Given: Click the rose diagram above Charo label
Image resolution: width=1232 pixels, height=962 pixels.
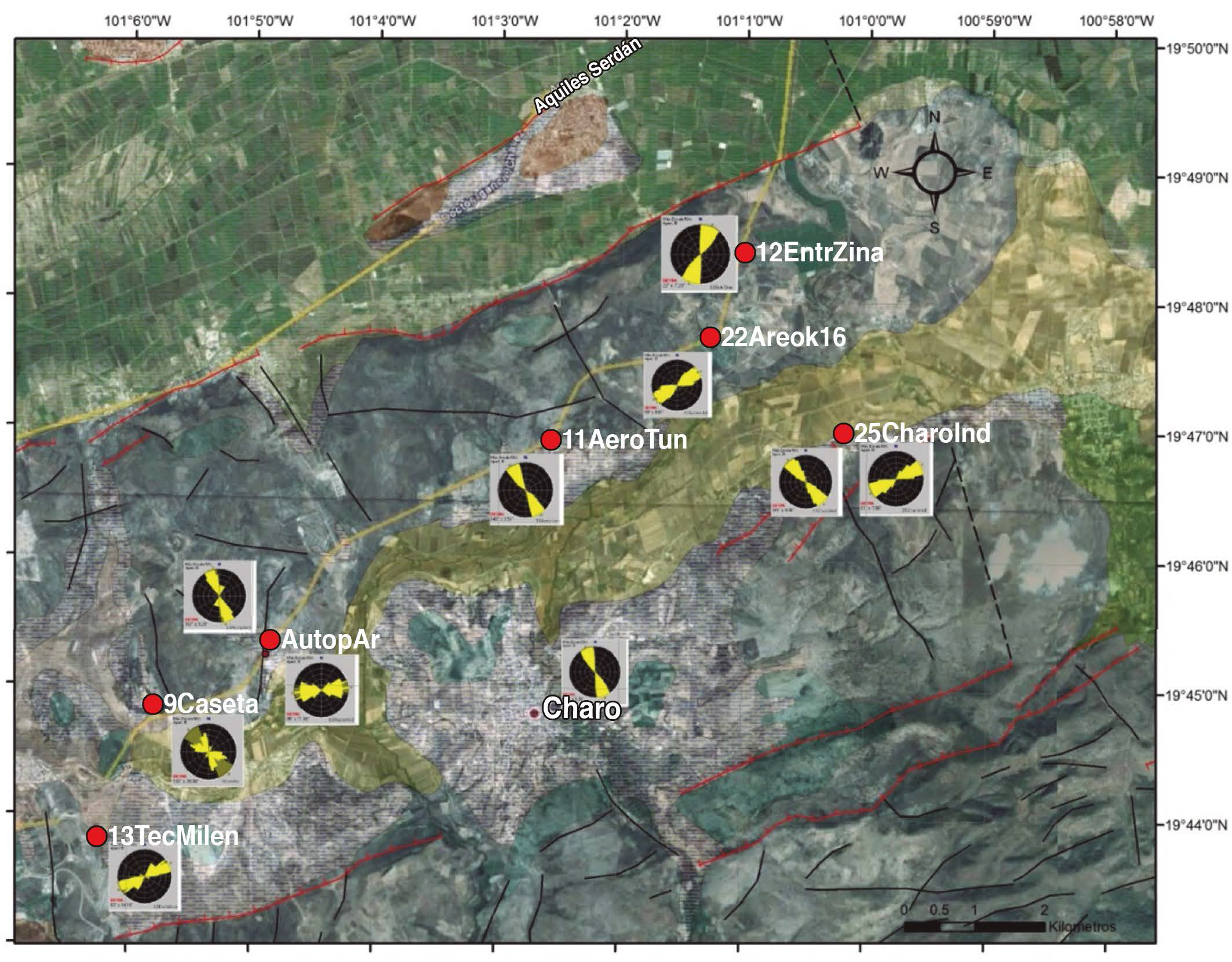Looking at the screenshot, I should click(595, 672).
